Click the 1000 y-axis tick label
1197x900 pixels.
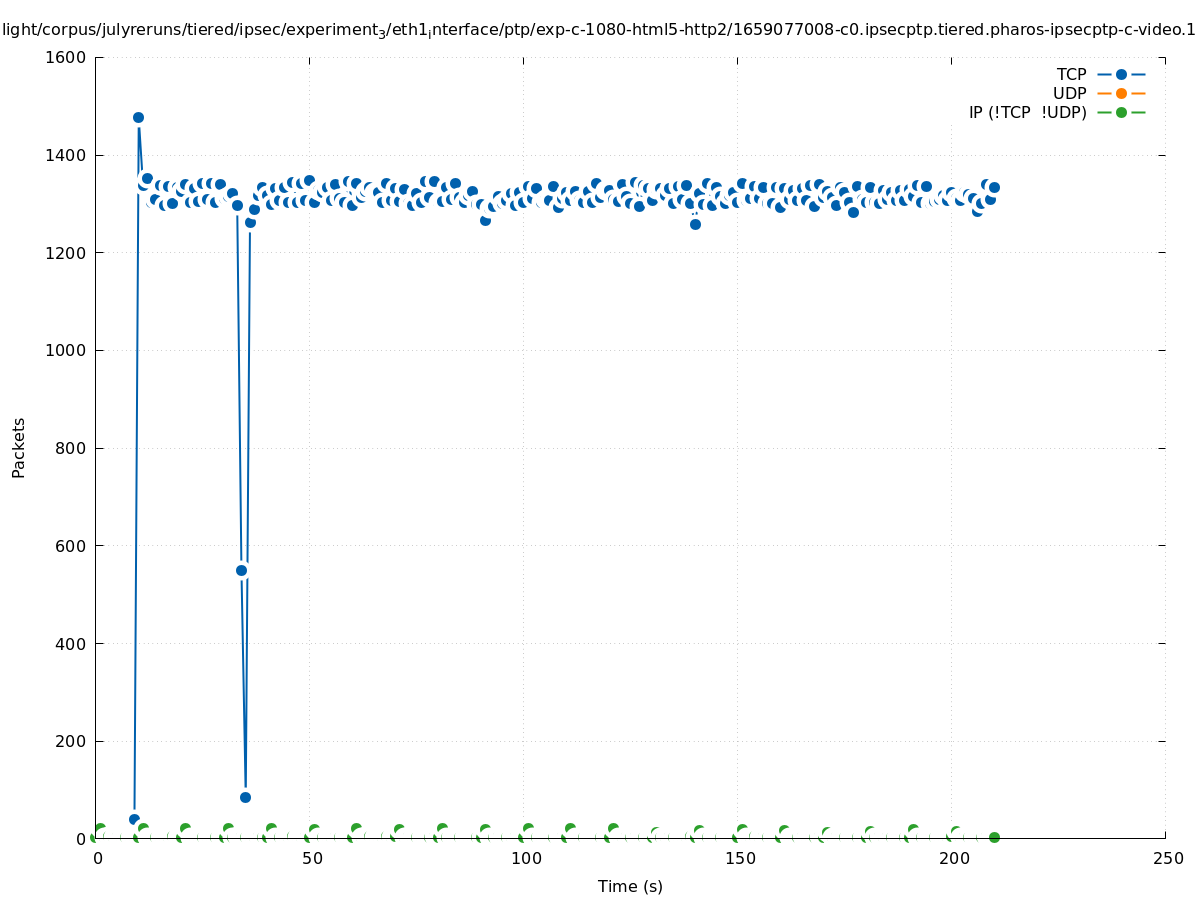[x=66, y=350]
